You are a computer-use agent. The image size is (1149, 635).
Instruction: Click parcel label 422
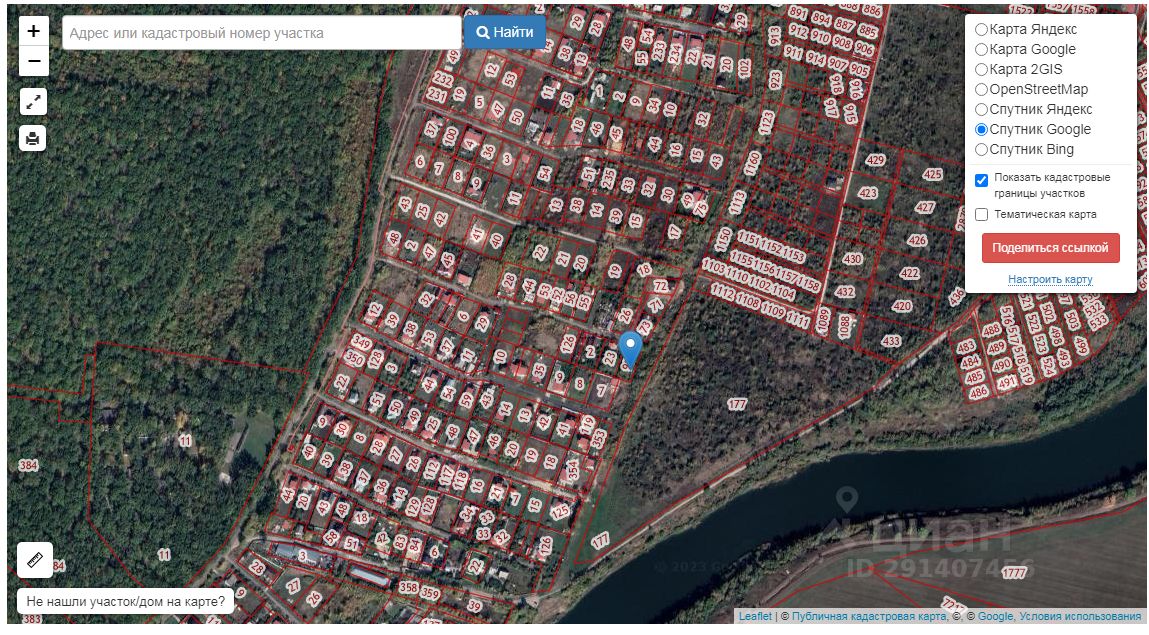point(909,273)
